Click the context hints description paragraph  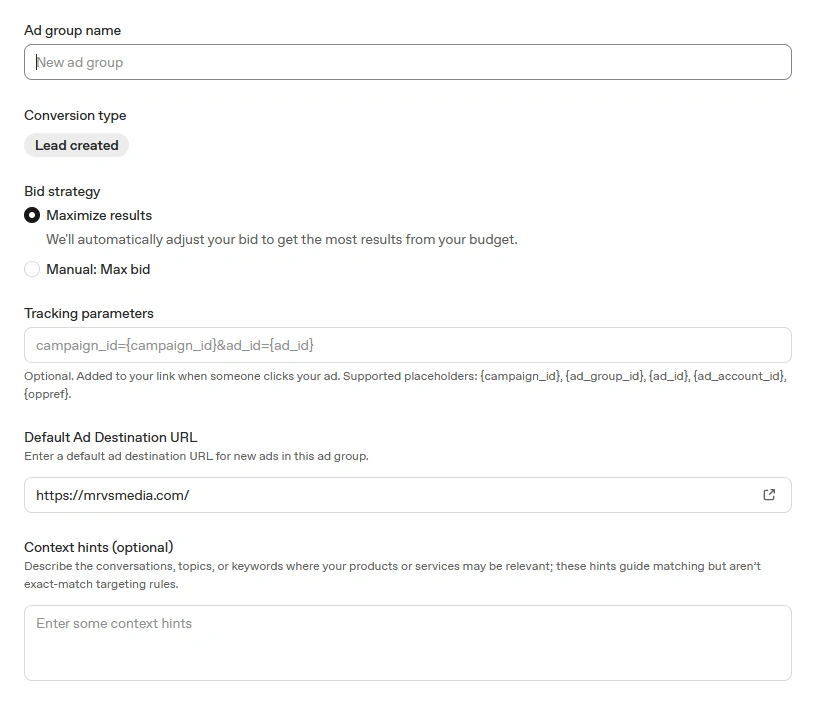point(392,575)
